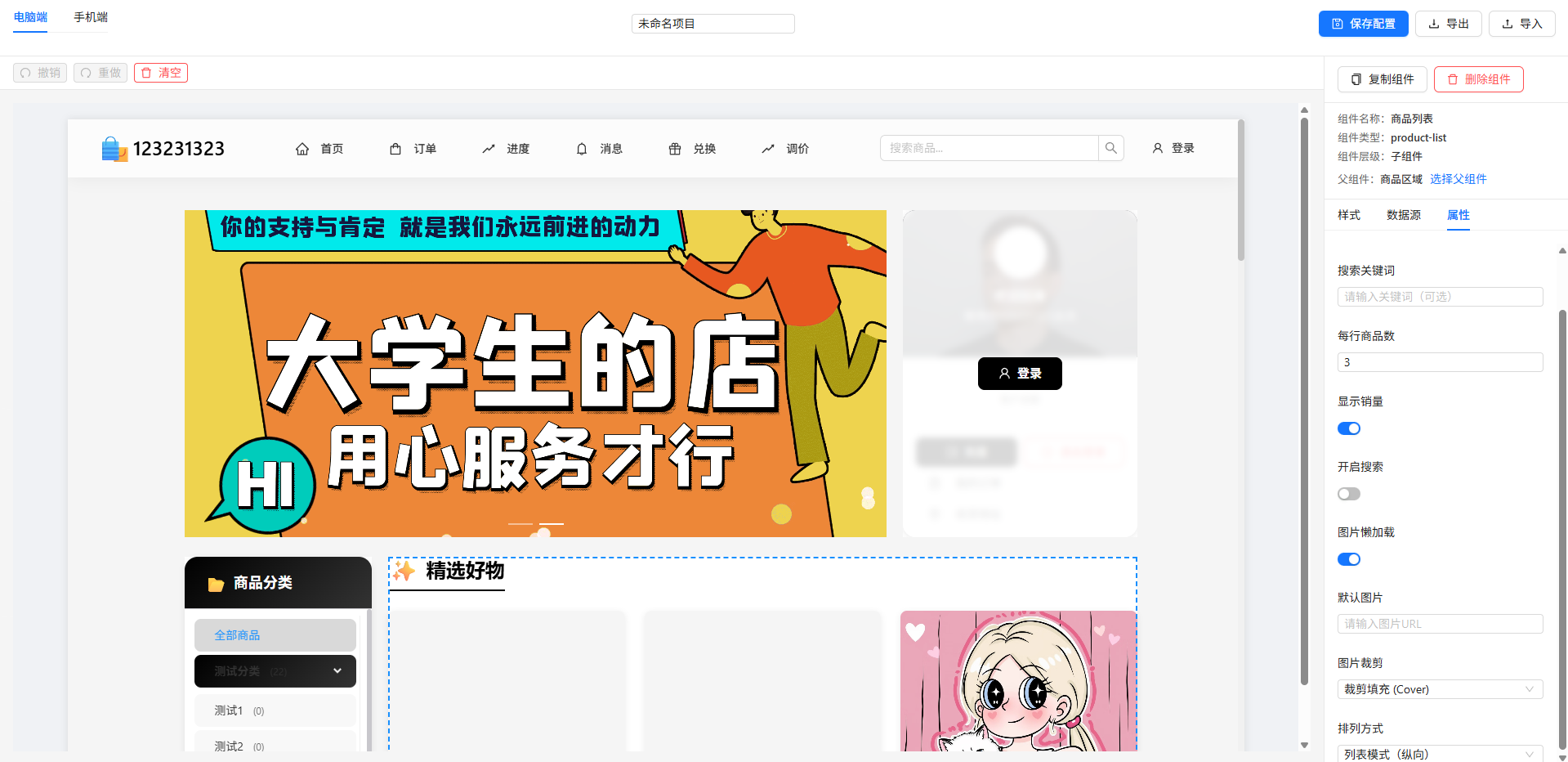Turn off the 图片懒加载 toggle
The height and width of the screenshot is (762, 1568).
(x=1349, y=559)
